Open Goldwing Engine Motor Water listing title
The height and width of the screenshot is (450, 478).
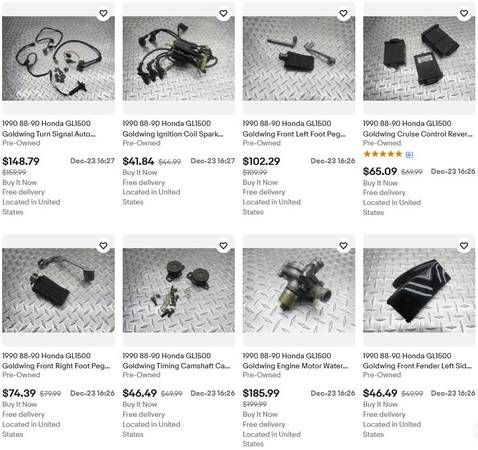tap(295, 361)
